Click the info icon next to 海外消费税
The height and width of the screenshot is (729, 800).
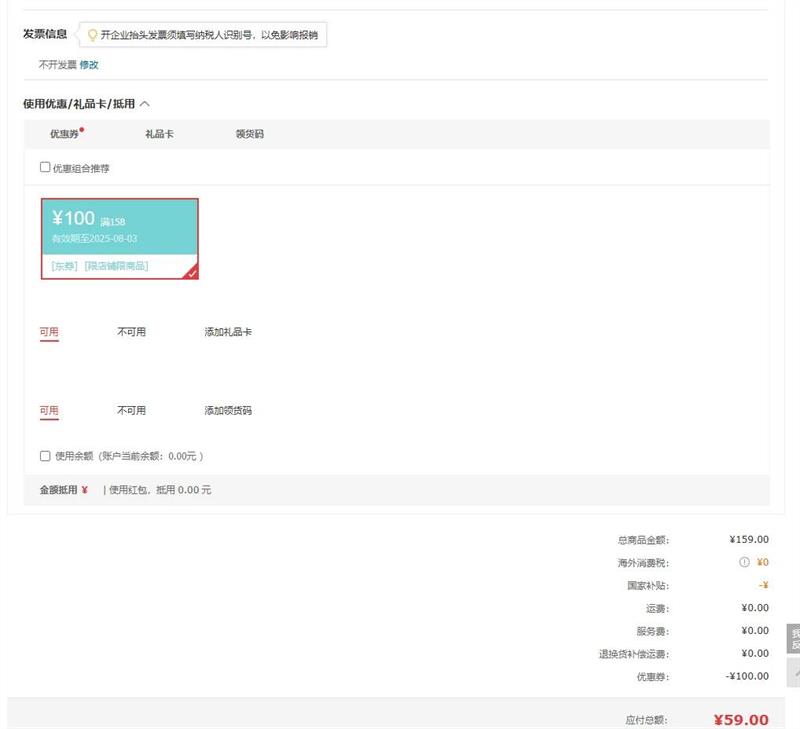pos(744,562)
